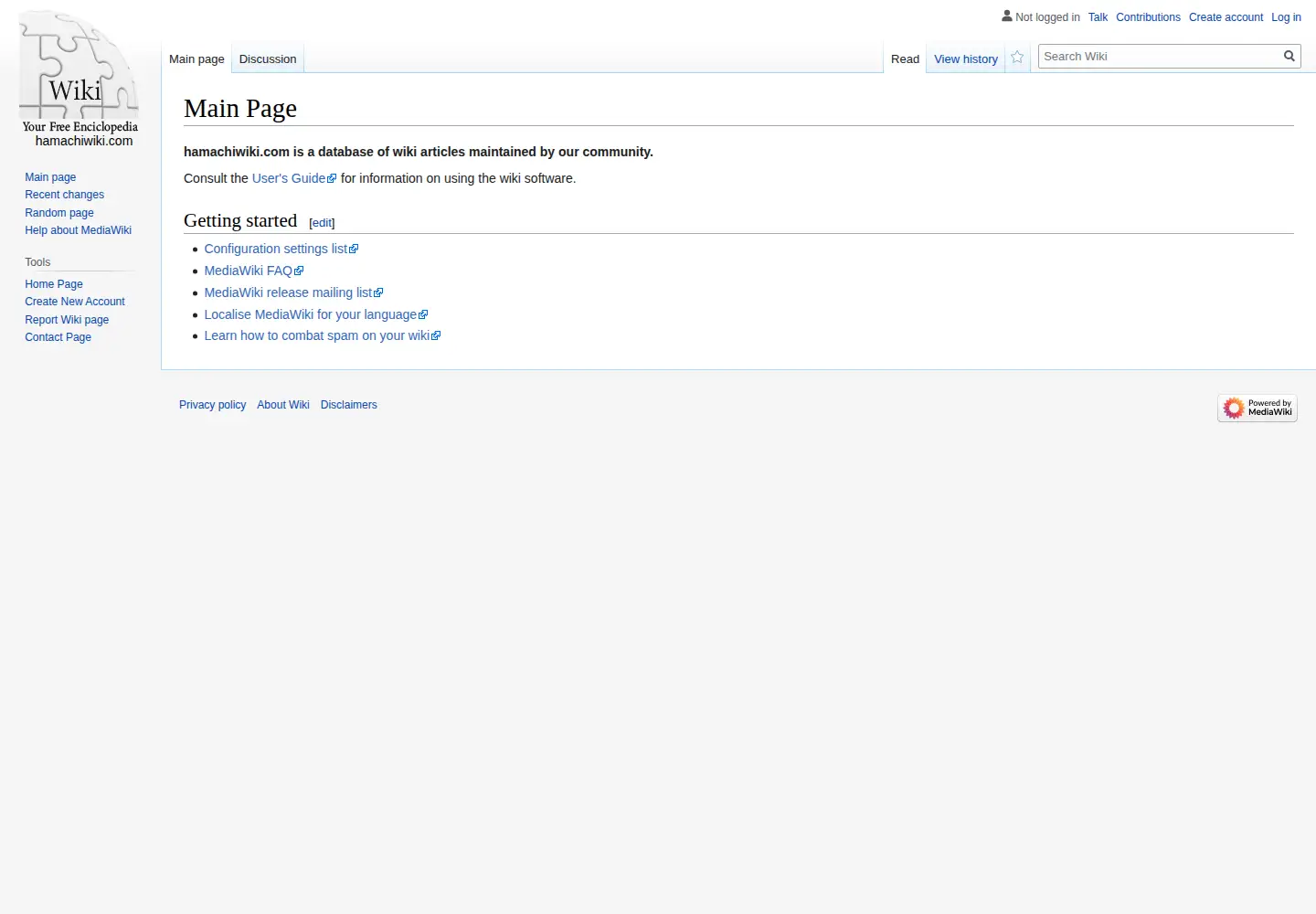Screen dimensions: 1316x914
Task: Open Recent changes in sidebar
Action: [64, 195]
